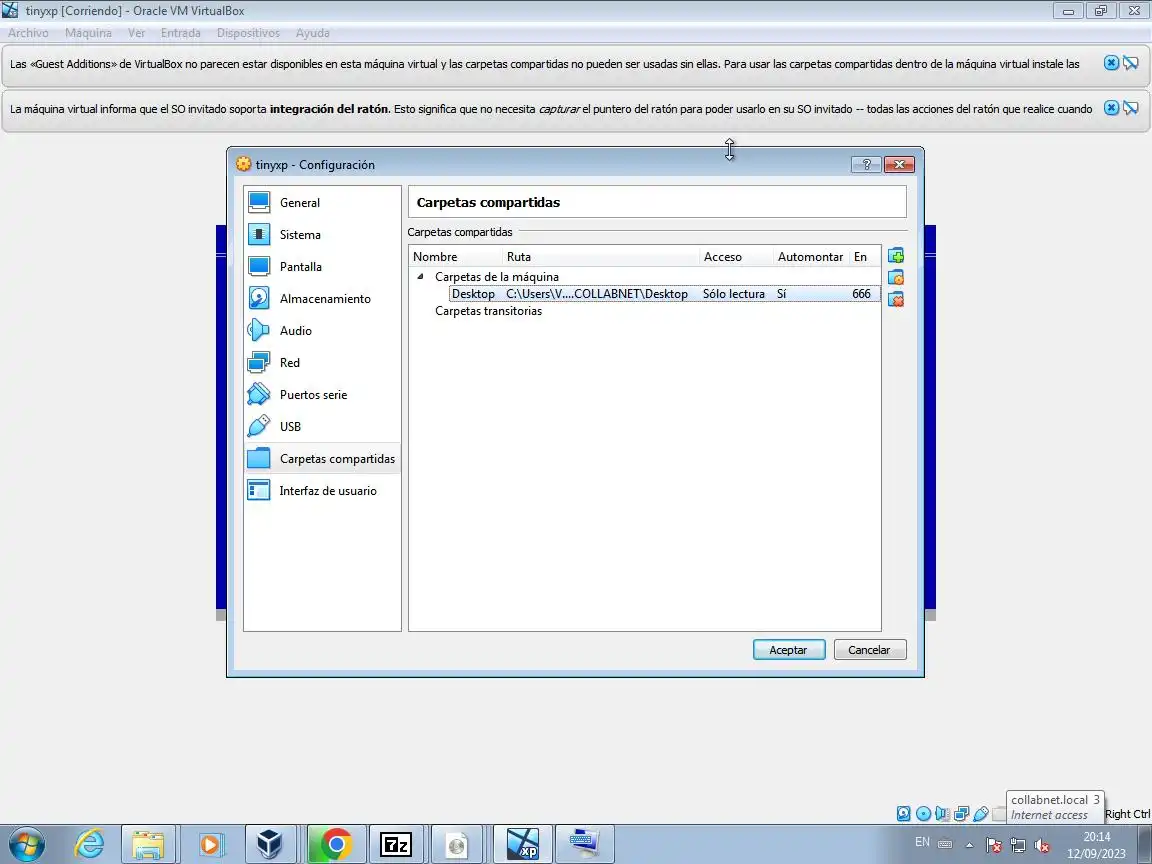
Task: Open the Ayuda menu
Action: point(312,33)
